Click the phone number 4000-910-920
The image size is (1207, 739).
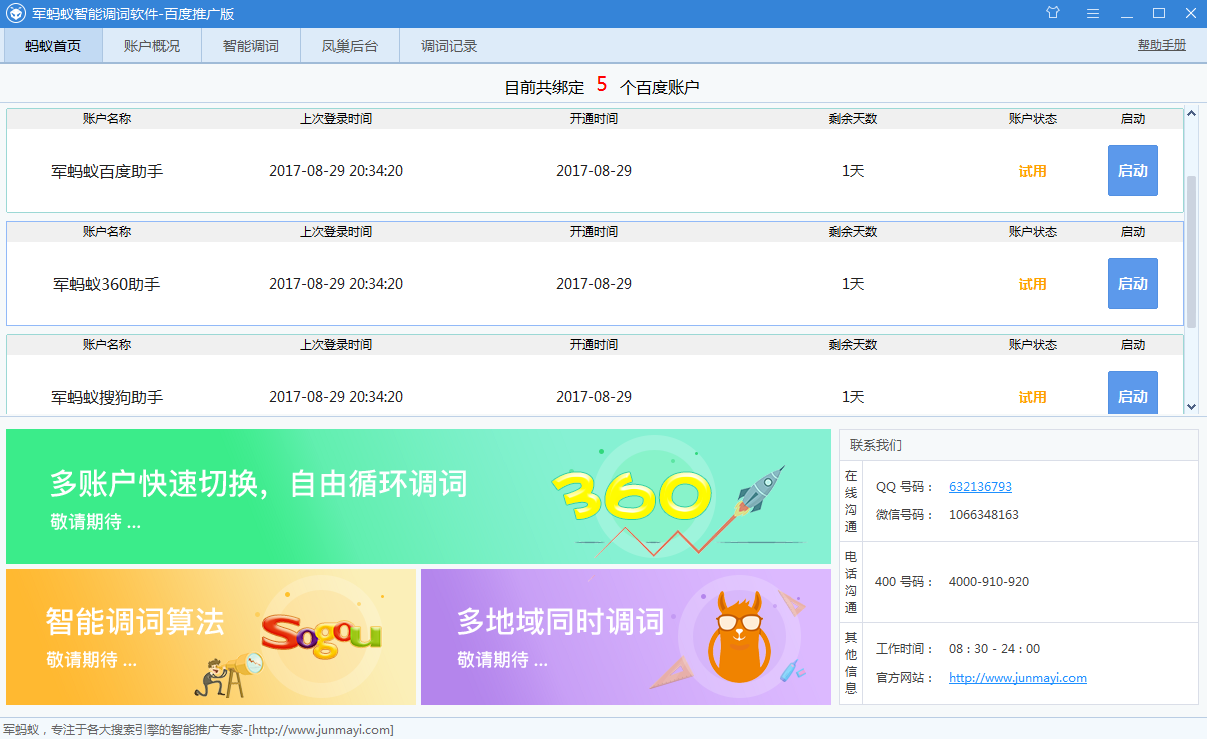tap(989, 582)
